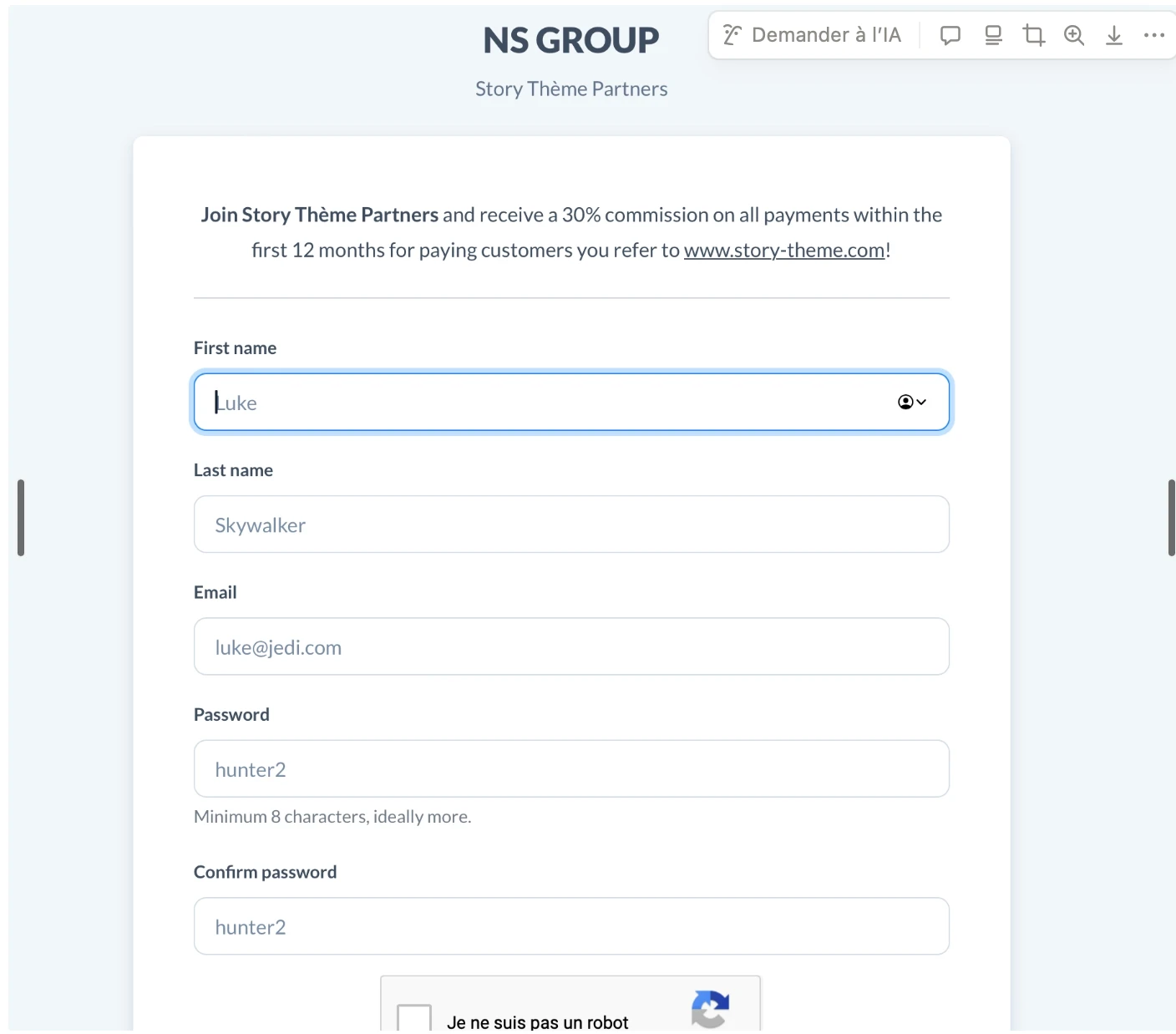Grab the right image resize handle
1176x1034 pixels.
coord(1171,518)
